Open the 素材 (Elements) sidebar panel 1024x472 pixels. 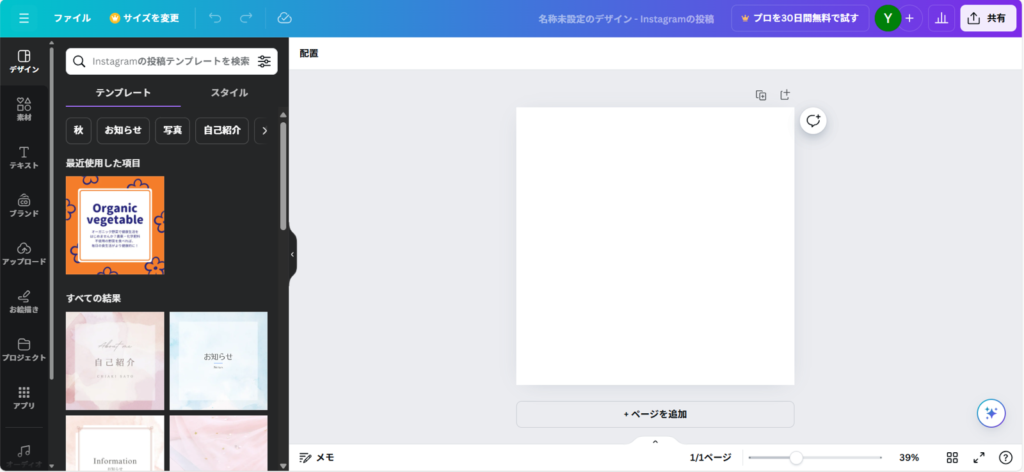(x=24, y=109)
